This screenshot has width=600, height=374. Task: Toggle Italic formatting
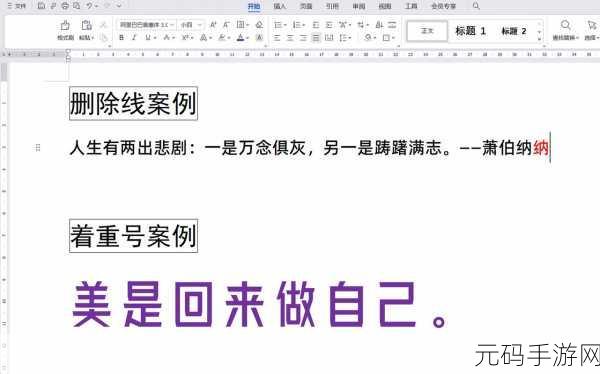(x=134, y=38)
